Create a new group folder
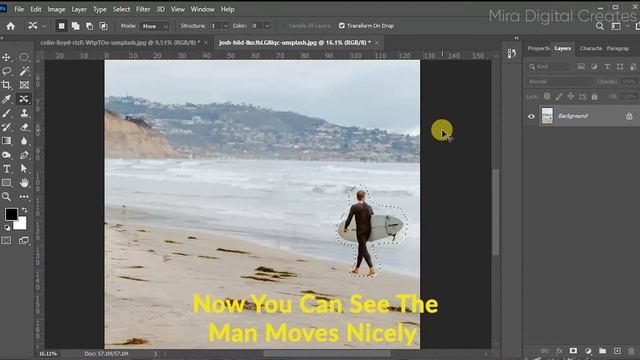The height and width of the screenshot is (360, 640). tap(602, 351)
